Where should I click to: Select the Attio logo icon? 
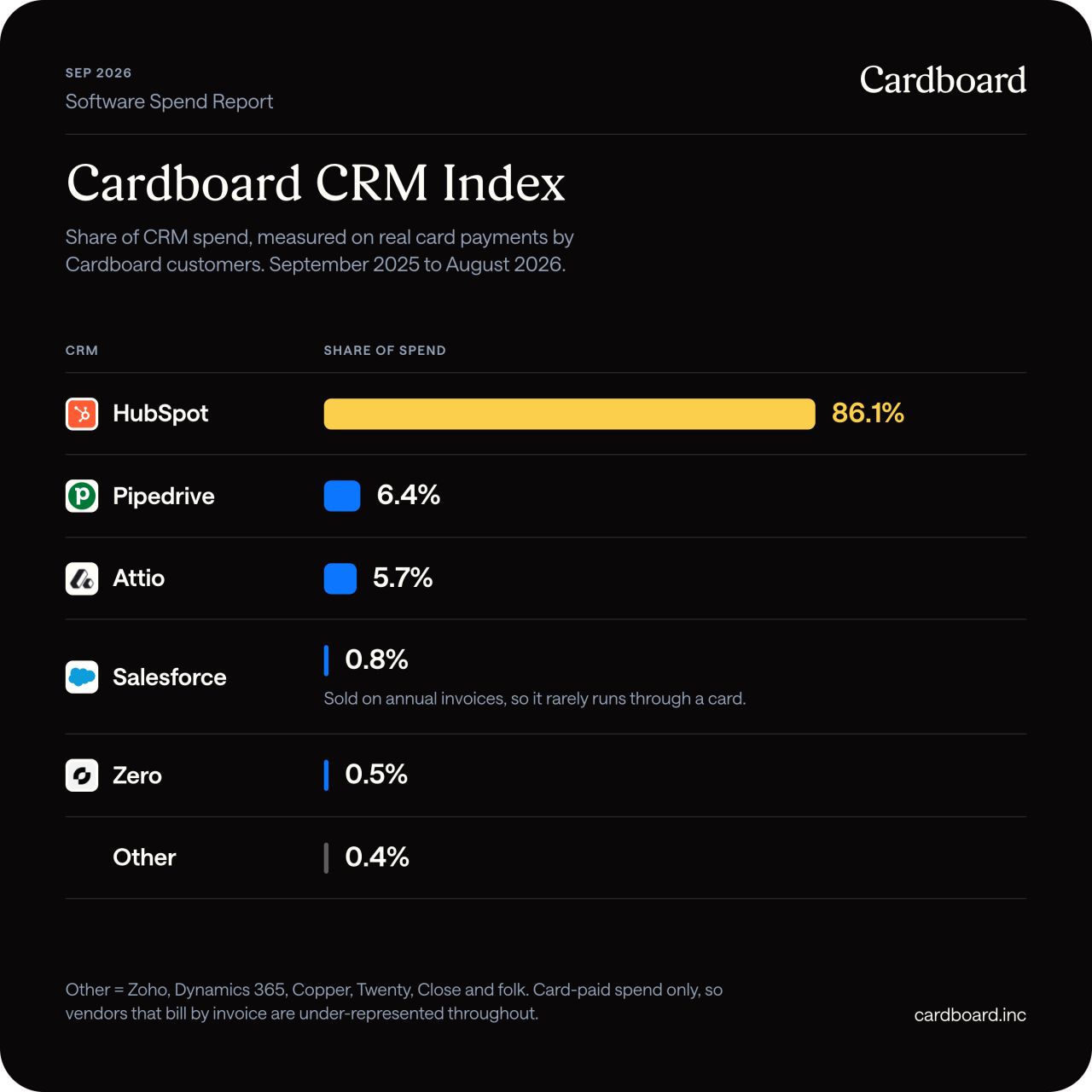click(82, 578)
